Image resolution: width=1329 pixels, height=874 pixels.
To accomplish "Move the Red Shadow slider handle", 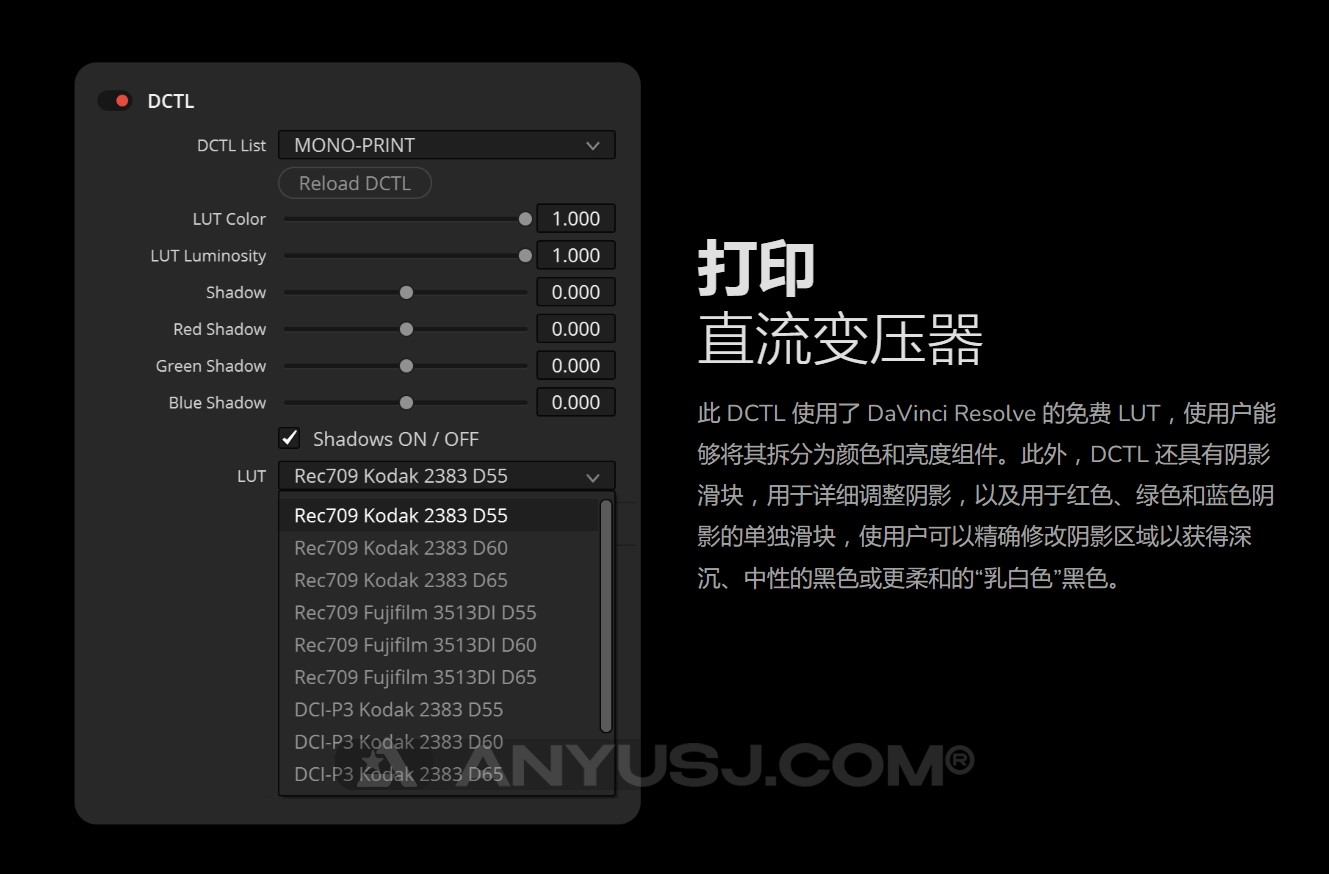I will coord(406,329).
